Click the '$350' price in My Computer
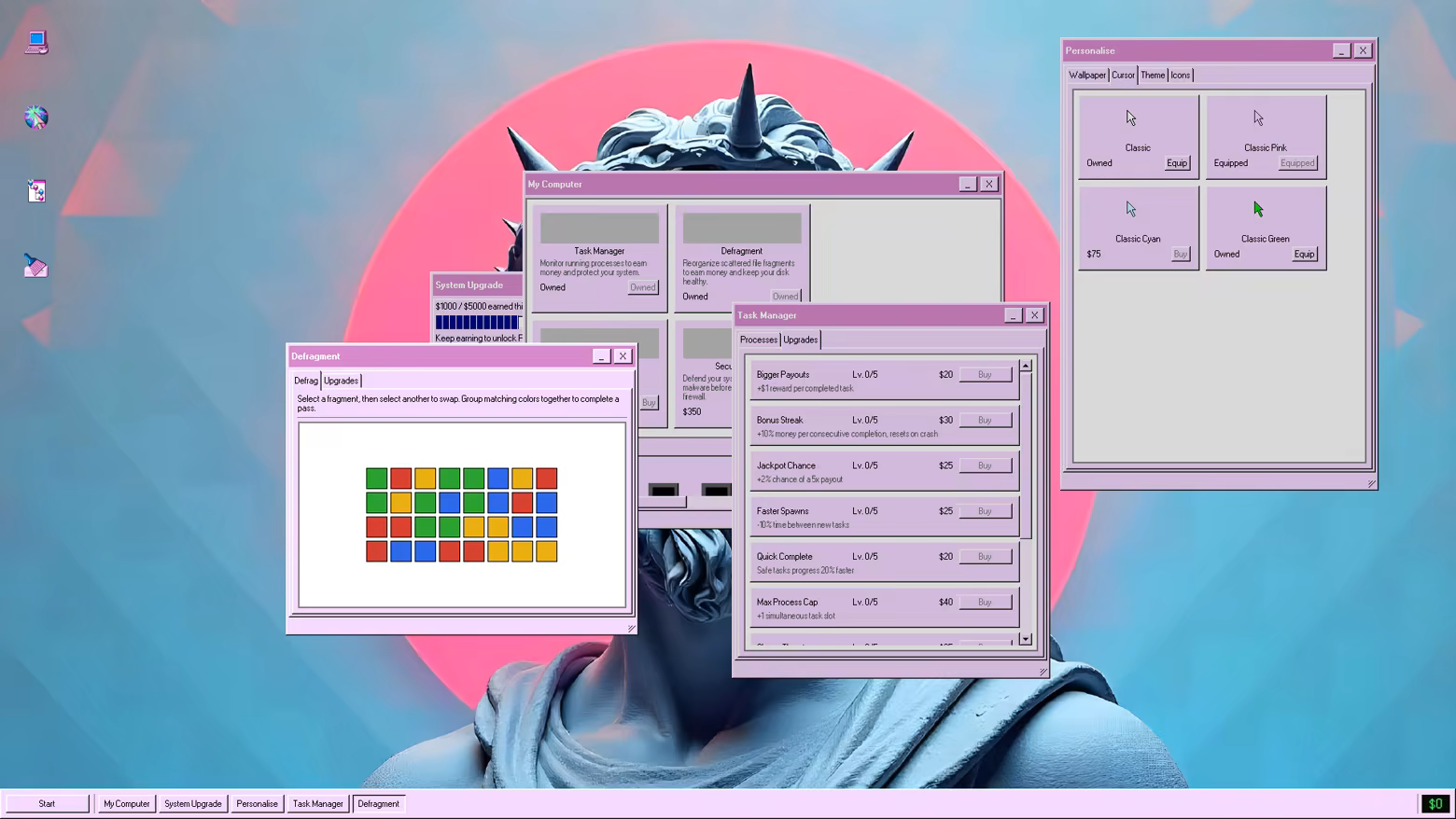Viewport: 1456px width, 819px height. coord(692,411)
